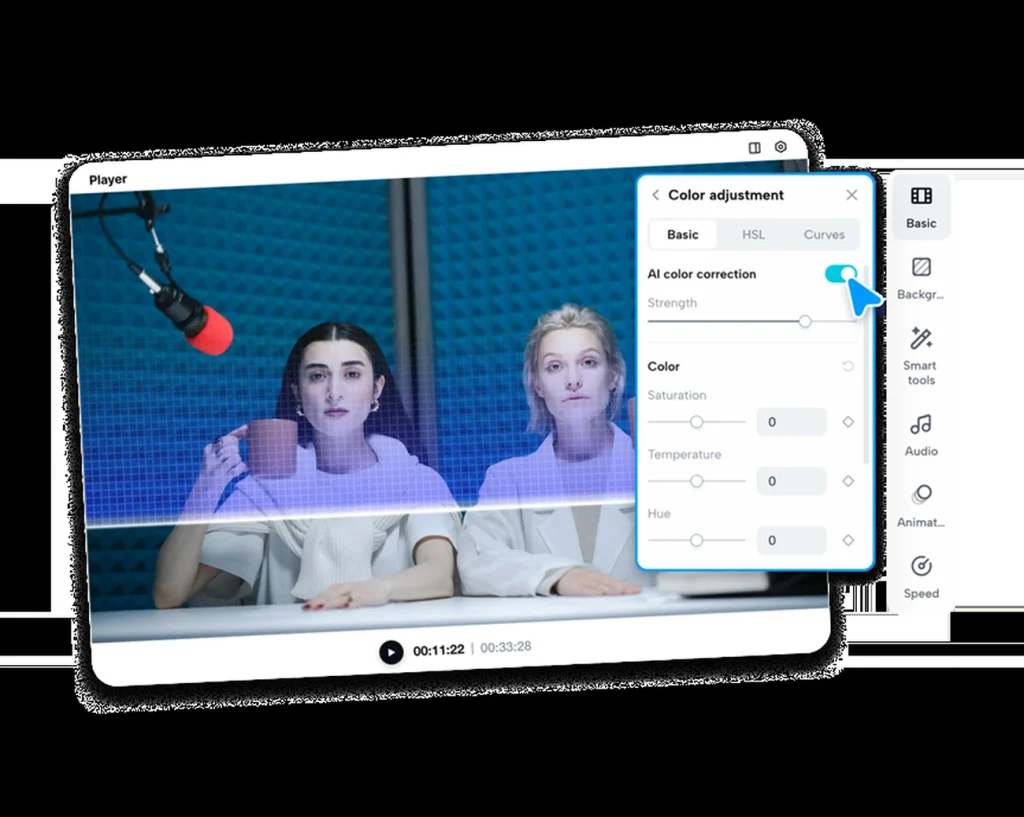This screenshot has width=1024, height=817.
Task: Open the Audio panel
Action: [x=920, y=435]
